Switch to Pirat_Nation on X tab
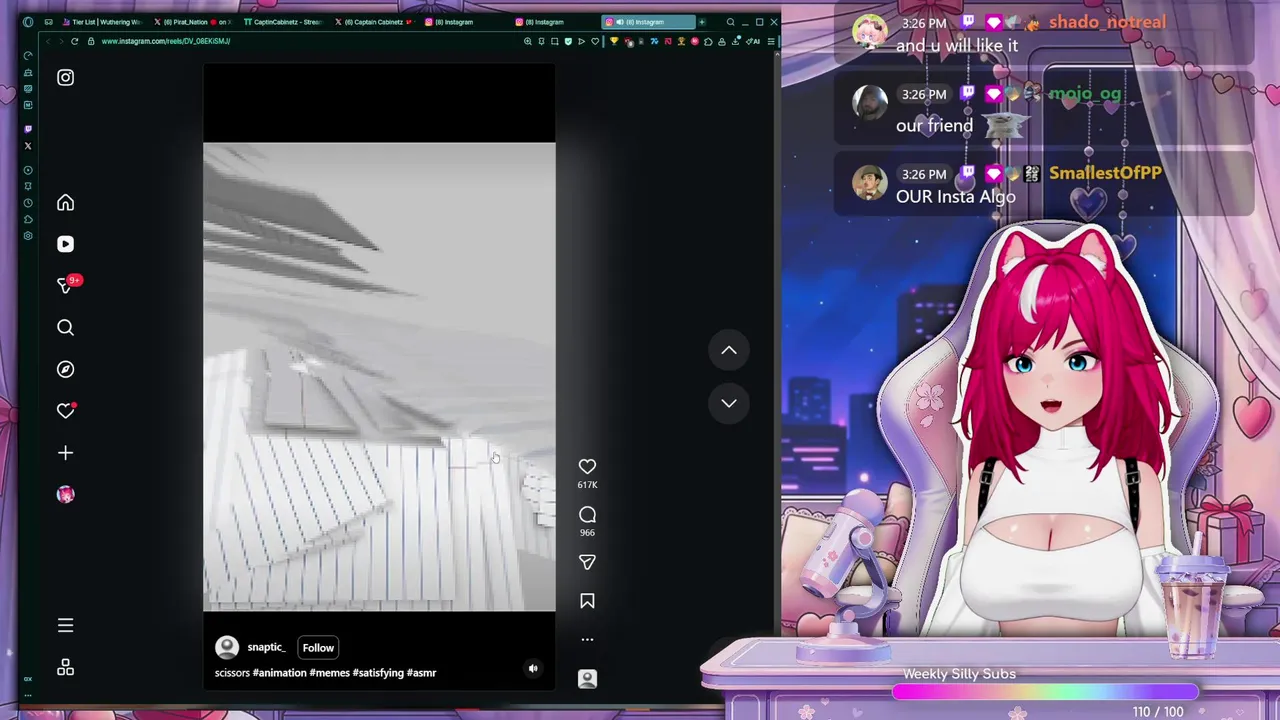The width and height of the screenshot is (1280, 720). pyautogui.click(x=192, y=22)
